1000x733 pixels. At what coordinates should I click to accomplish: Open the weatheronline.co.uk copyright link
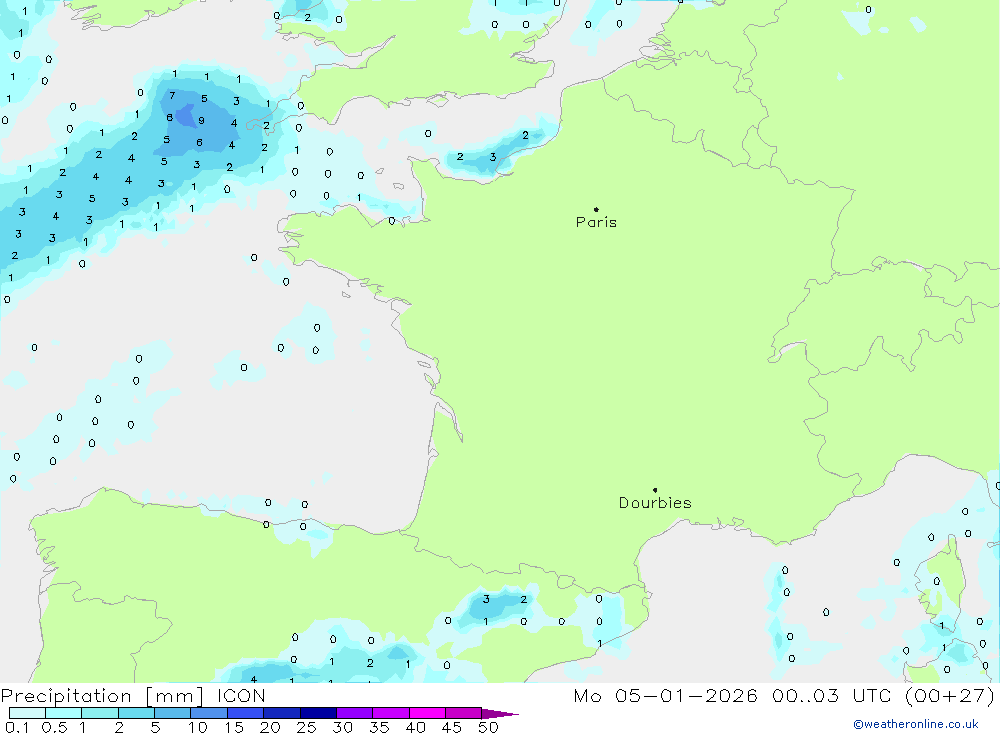tap(915, 724)
